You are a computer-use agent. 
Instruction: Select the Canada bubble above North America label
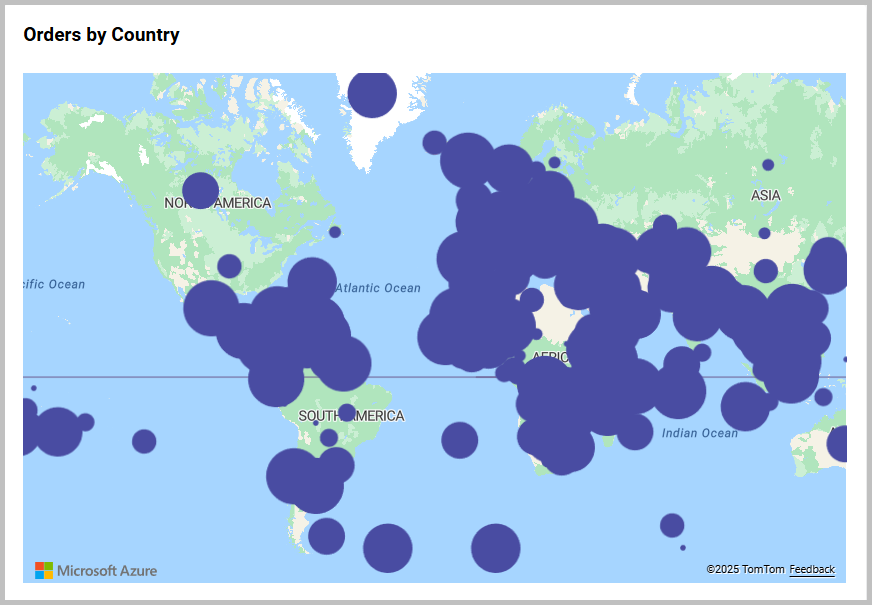[x=200, y=190]
